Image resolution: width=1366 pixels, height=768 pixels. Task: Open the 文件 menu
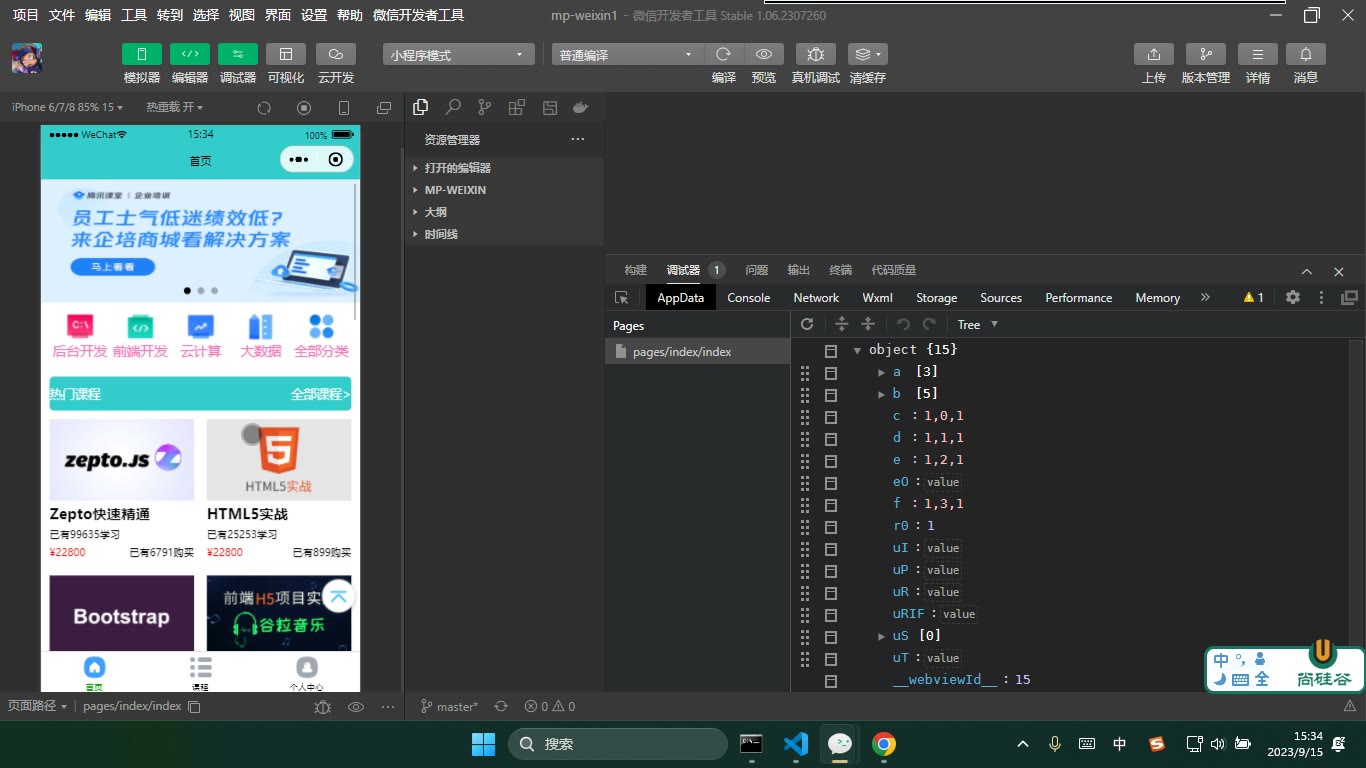62,15
